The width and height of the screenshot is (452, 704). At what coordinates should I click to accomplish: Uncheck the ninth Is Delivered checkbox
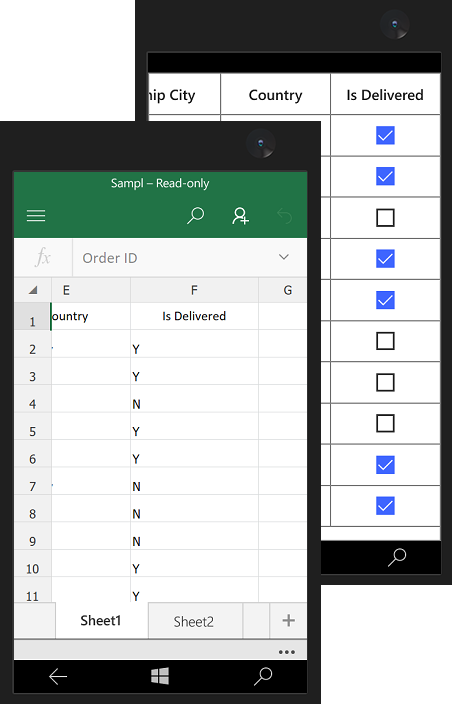(385, 465)
